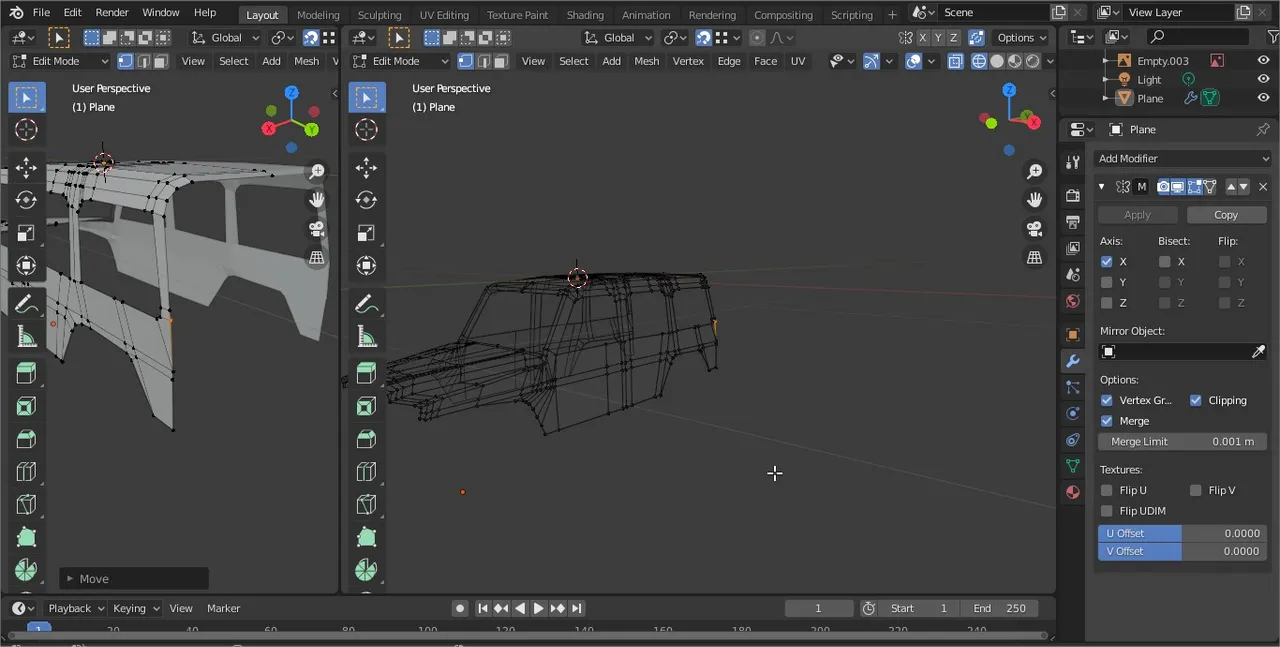Activate the Spin tool in left viewport
1280x647 pixels.
[26, 570]
